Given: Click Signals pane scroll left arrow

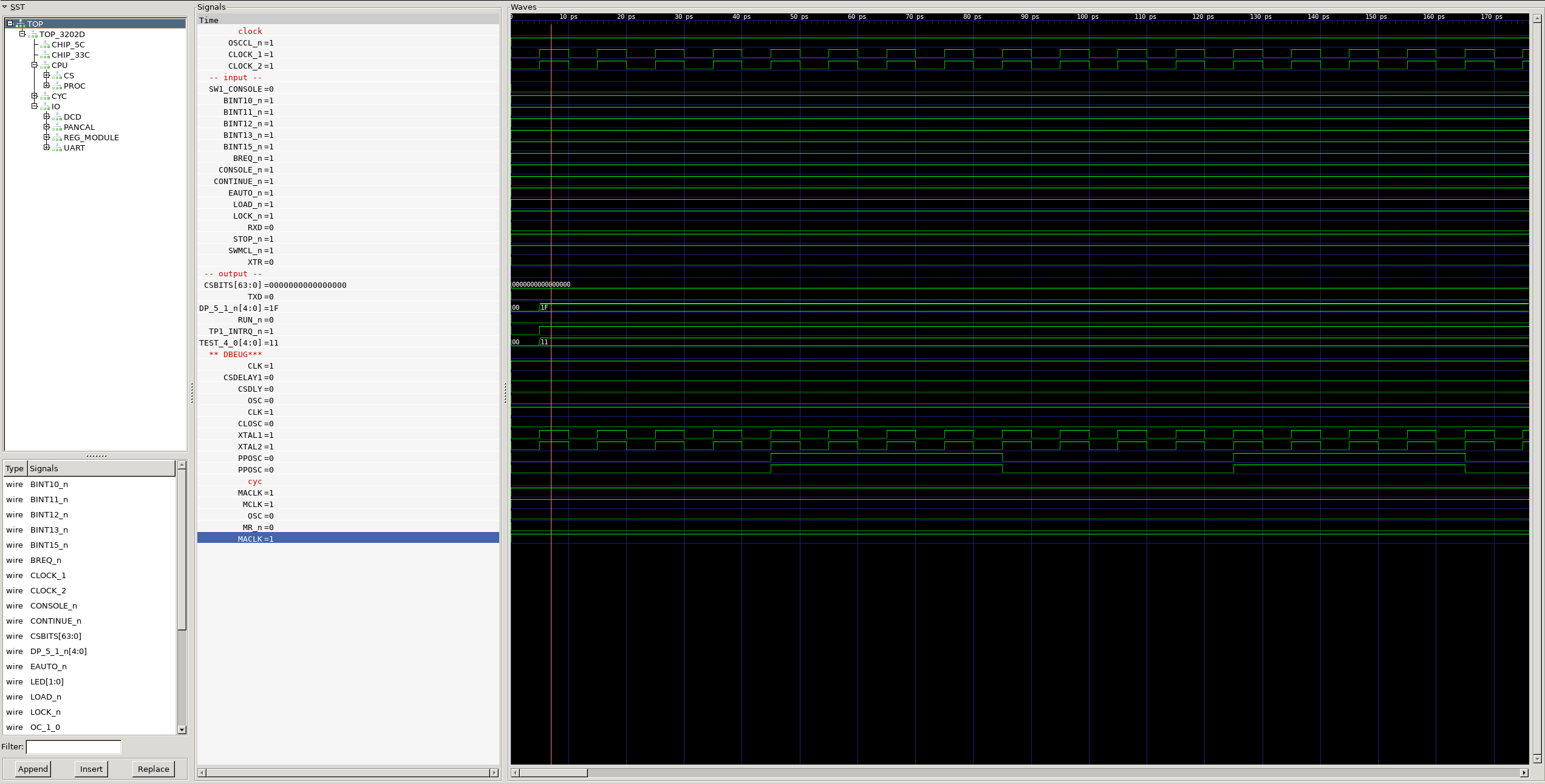Looking at the screenshot, I should (x=202, y=772).
